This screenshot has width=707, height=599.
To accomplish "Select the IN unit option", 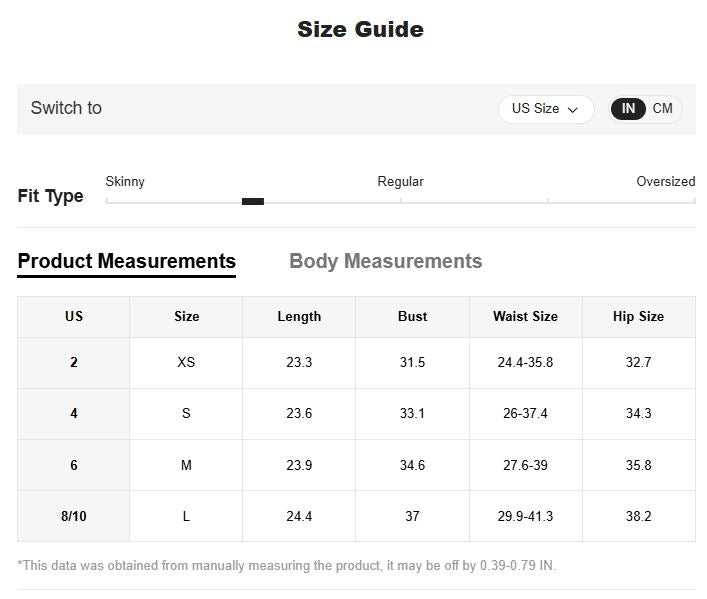I will point(628,109).
